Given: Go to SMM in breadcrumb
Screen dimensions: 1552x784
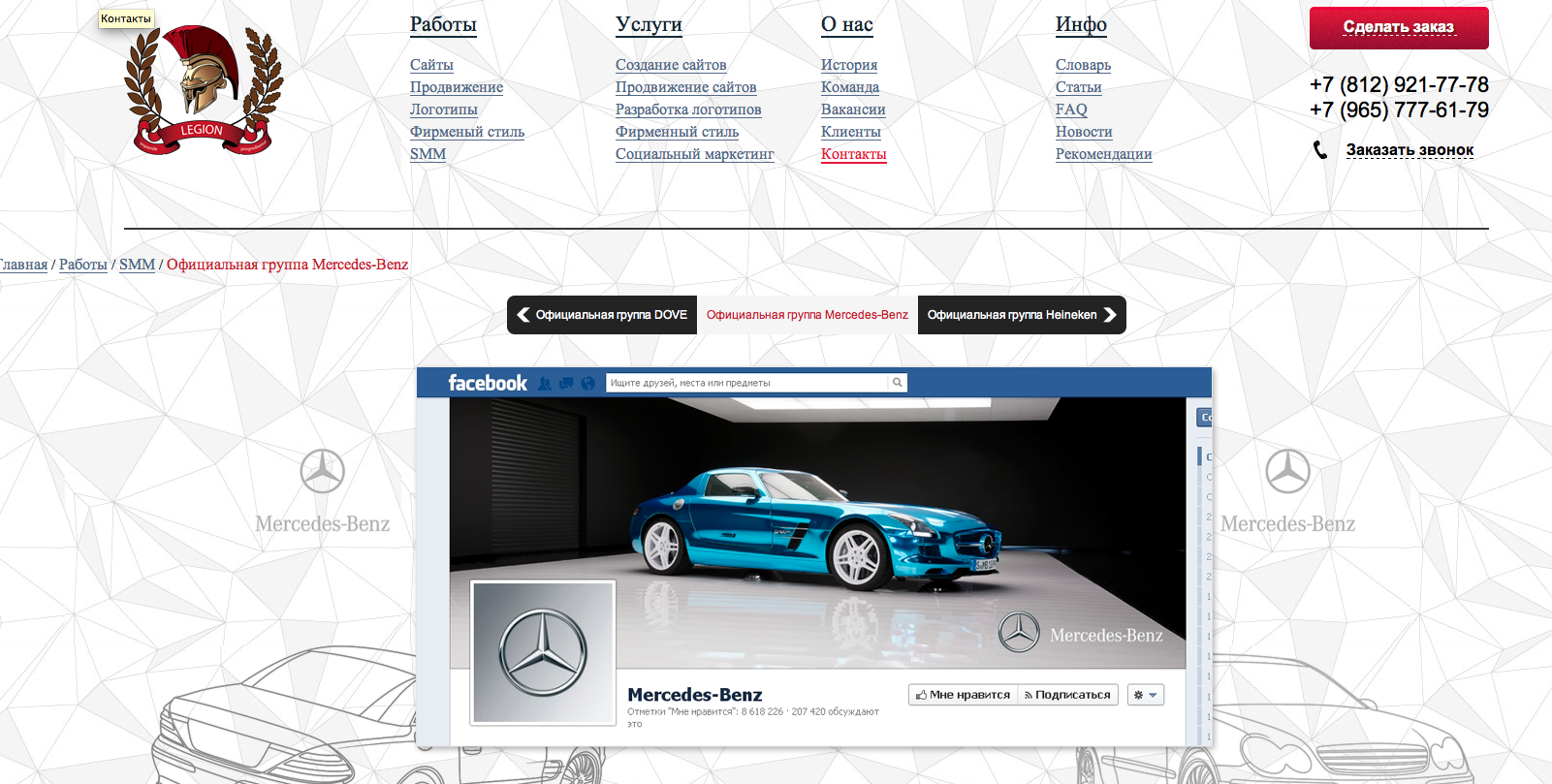Looking at the screenshot, I should [x=137, y=265].
